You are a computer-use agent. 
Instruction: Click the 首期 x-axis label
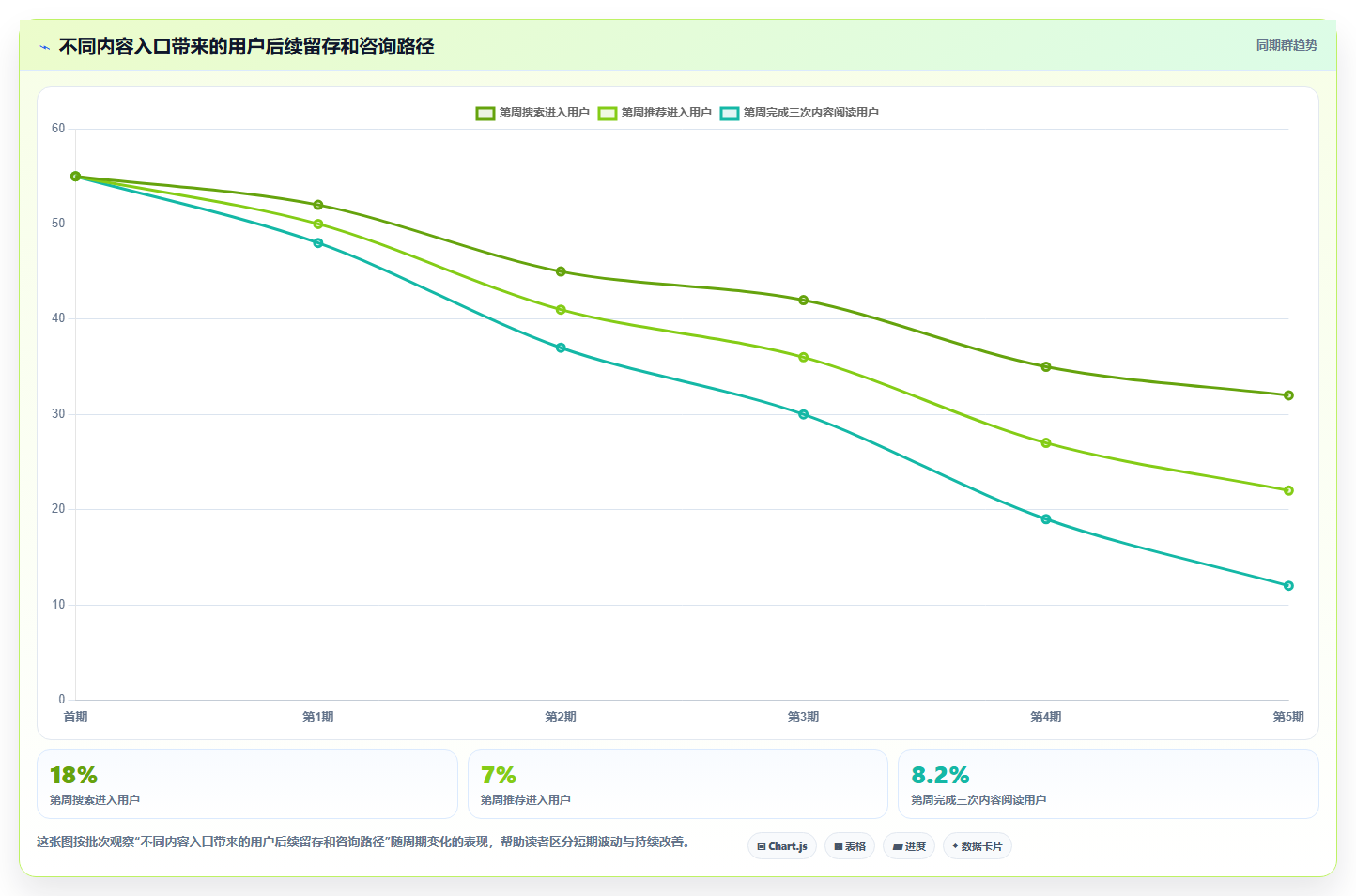[x=75, y=717]
